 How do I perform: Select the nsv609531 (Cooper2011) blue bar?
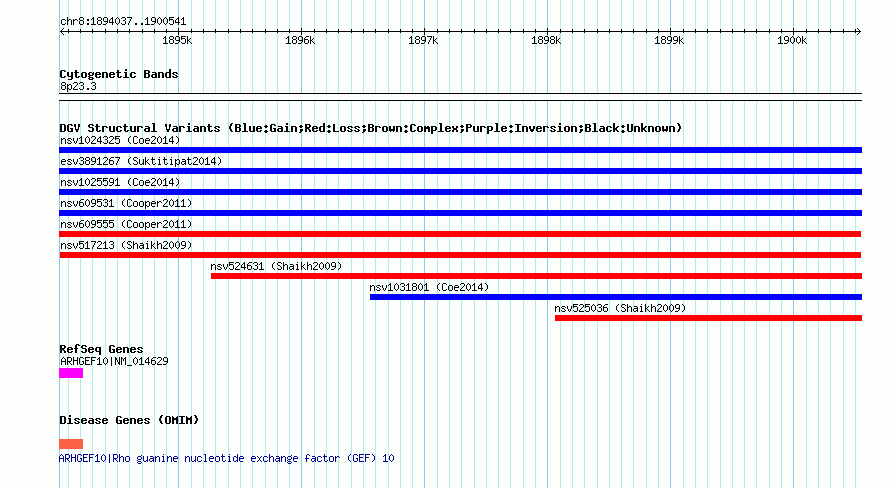[460, 213]
